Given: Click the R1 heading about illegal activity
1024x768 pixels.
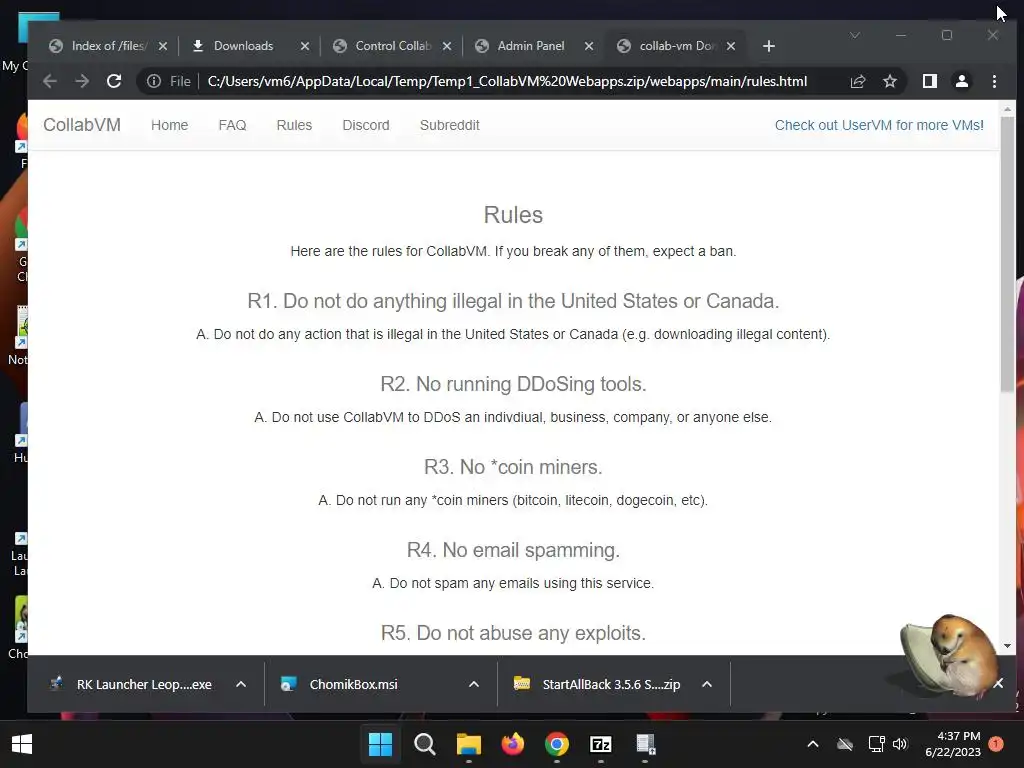Looking at the screenshot, I should (513, 301).
